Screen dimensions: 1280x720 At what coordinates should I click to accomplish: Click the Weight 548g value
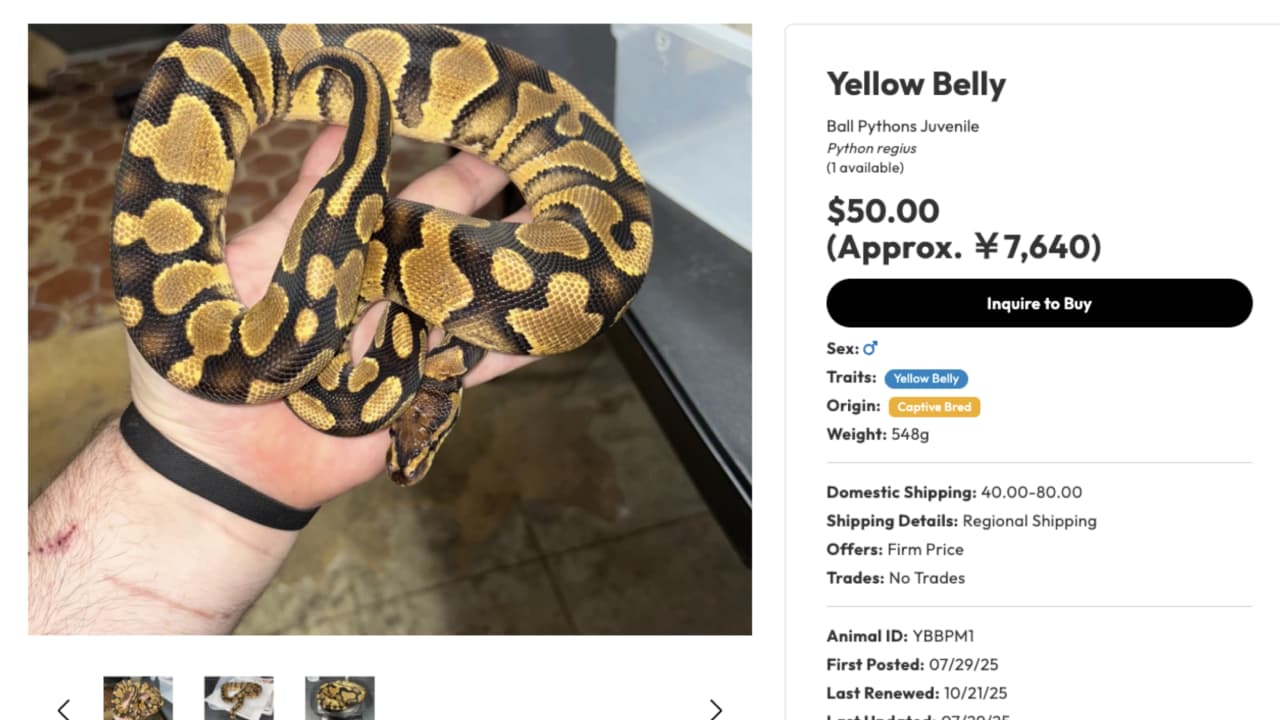point(910,434)
